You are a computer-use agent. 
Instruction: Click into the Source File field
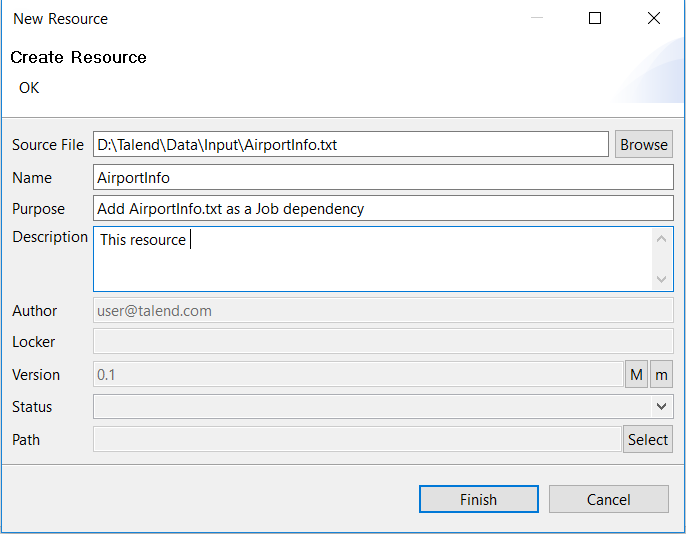coord(350,145)
